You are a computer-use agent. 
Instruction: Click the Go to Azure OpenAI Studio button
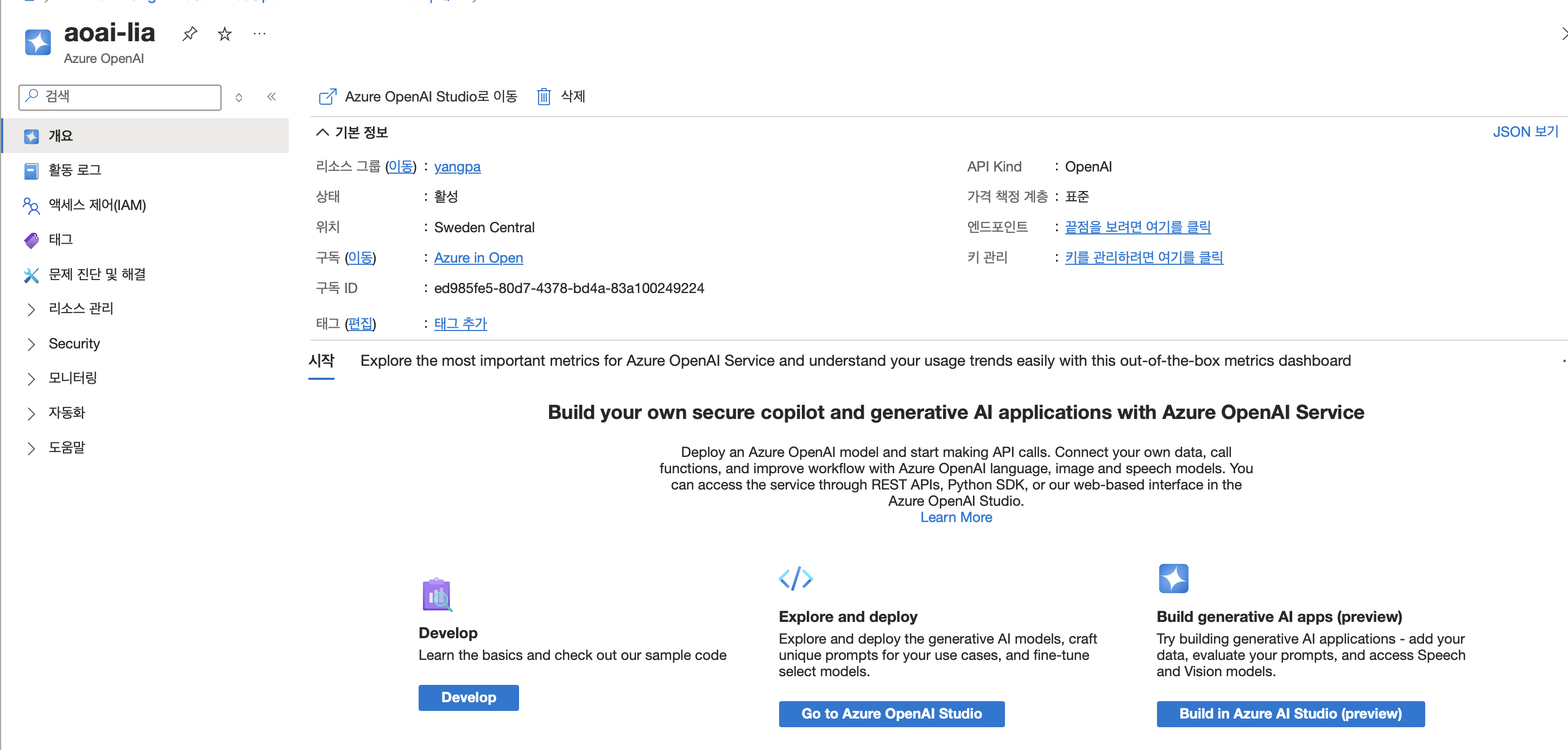tap(891, 714)
